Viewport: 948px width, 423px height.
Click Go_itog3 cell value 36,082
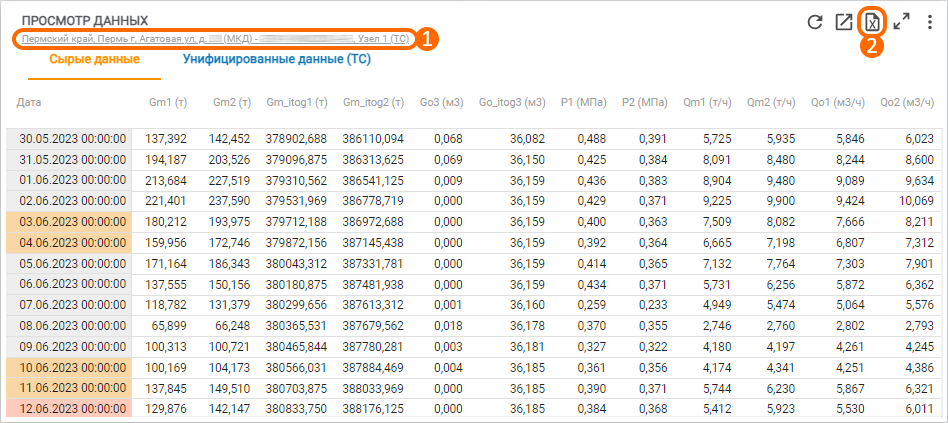coord(527,139)
